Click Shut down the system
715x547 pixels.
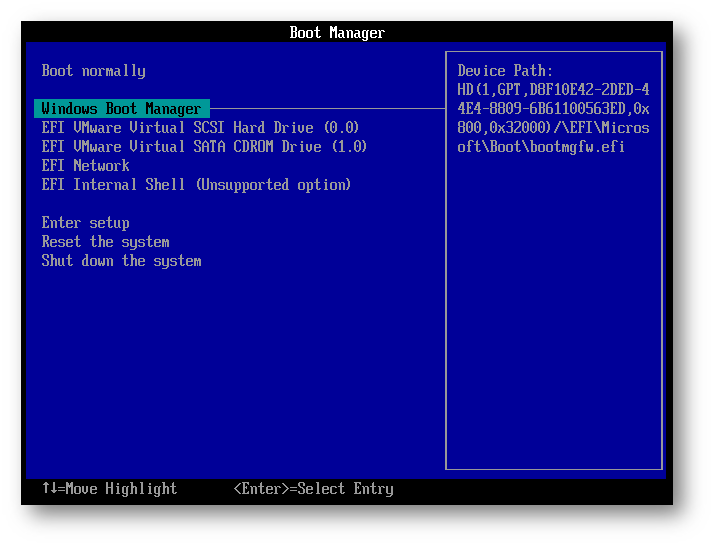point(121,261)
